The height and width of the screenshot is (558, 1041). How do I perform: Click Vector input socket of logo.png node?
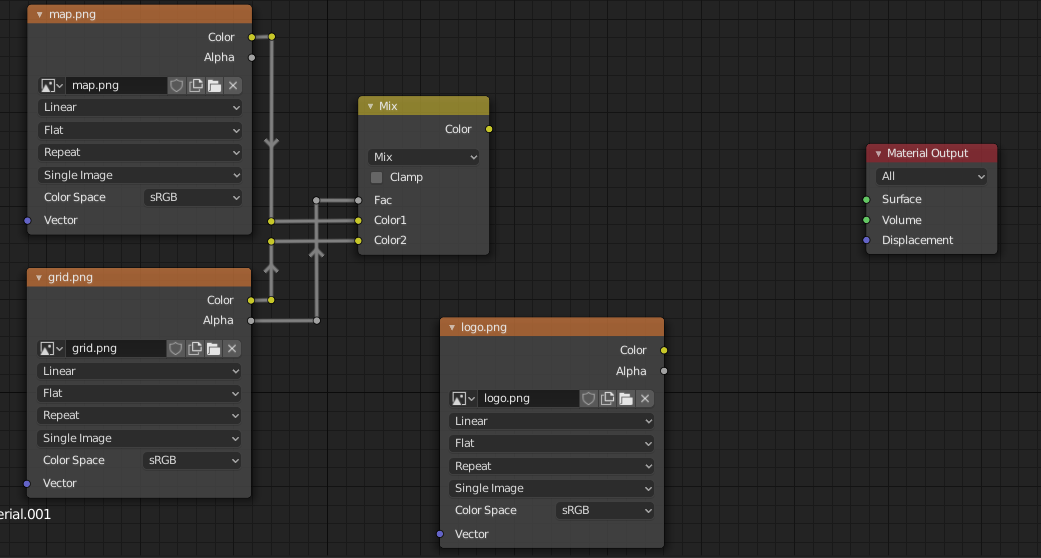click(x=440, y=534)
